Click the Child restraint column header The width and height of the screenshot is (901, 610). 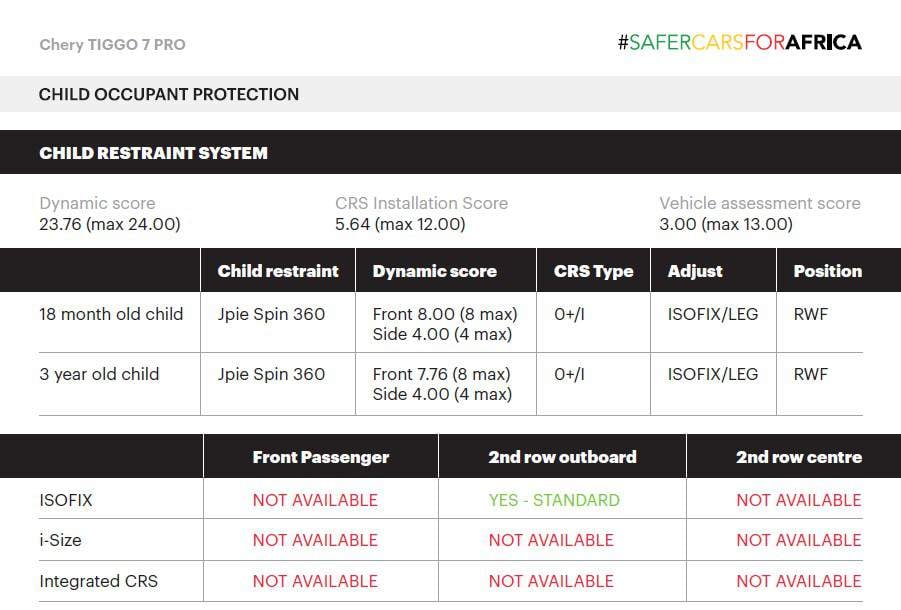(x=278, y=271)
